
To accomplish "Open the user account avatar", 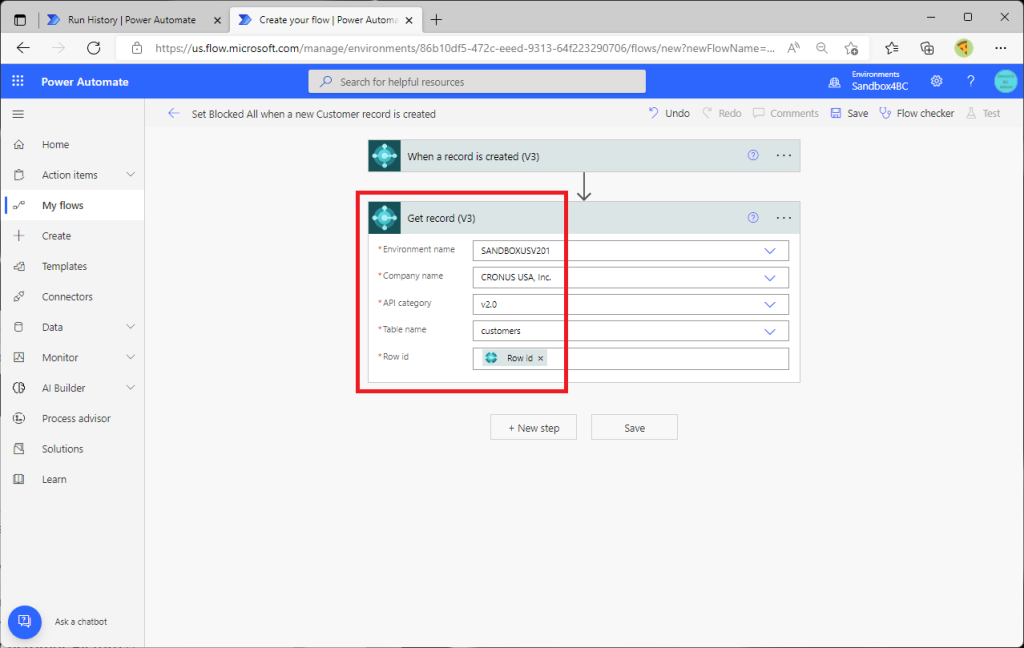I will coord(1005,81).
